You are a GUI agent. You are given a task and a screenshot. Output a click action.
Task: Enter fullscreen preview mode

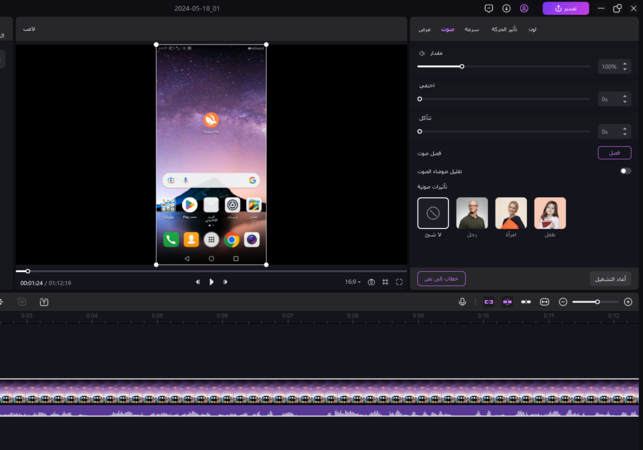click(x=399, y=282)
